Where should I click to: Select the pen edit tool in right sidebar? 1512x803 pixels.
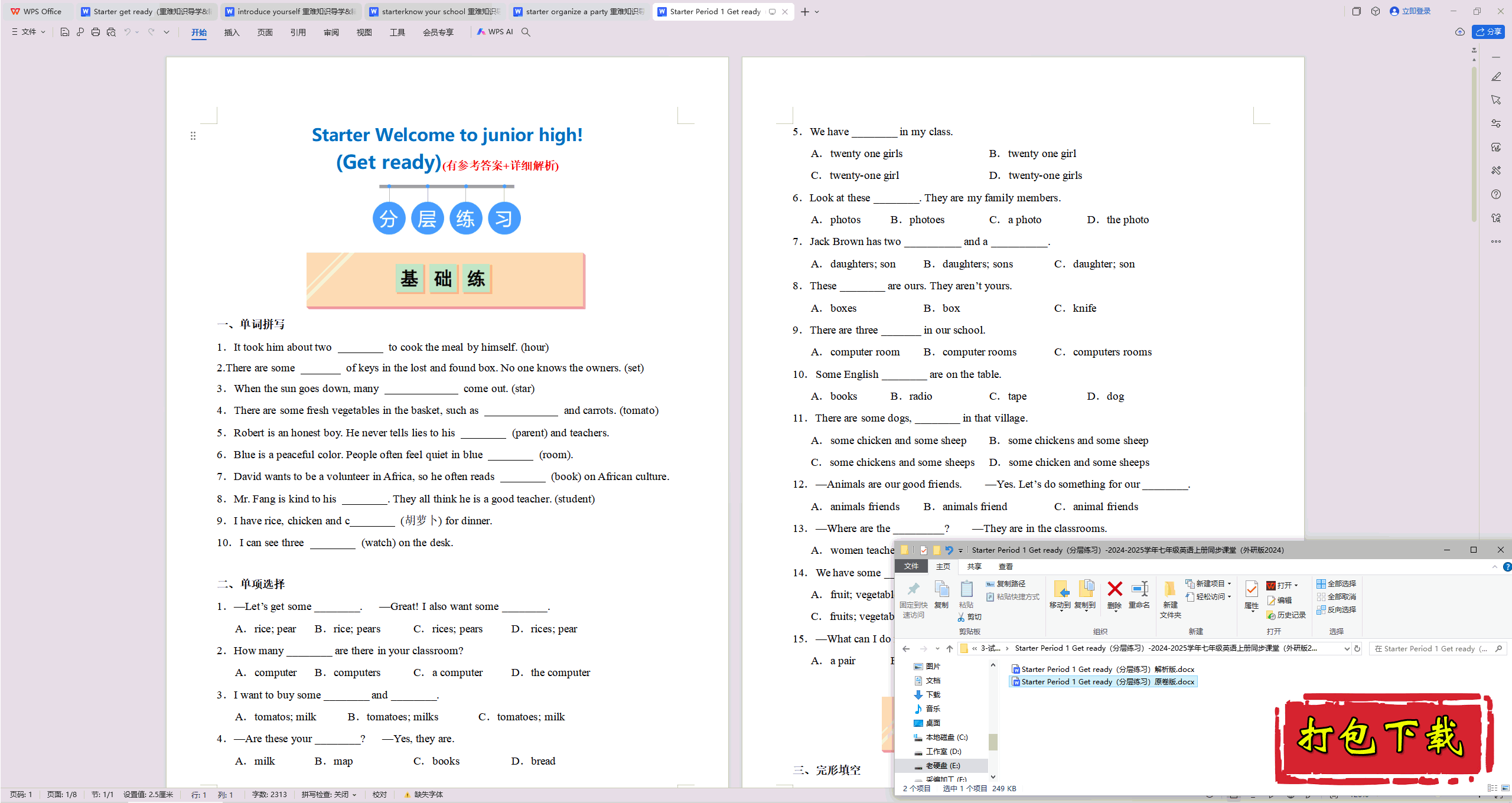(x=1495, y=77)
